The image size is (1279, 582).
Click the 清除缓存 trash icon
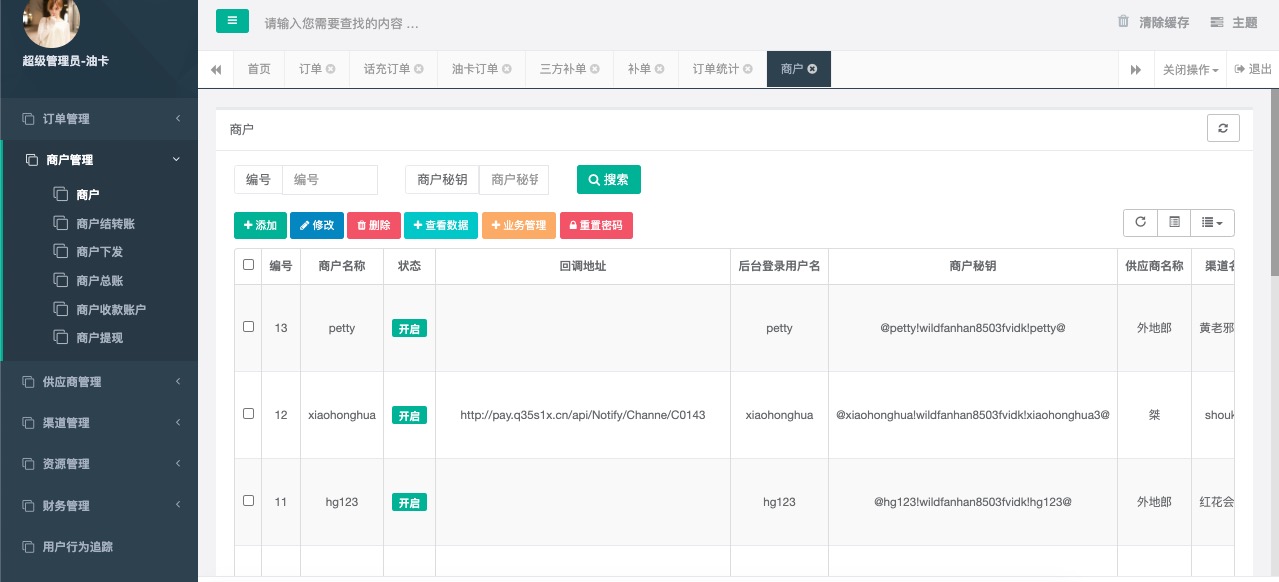(1123, 22)
